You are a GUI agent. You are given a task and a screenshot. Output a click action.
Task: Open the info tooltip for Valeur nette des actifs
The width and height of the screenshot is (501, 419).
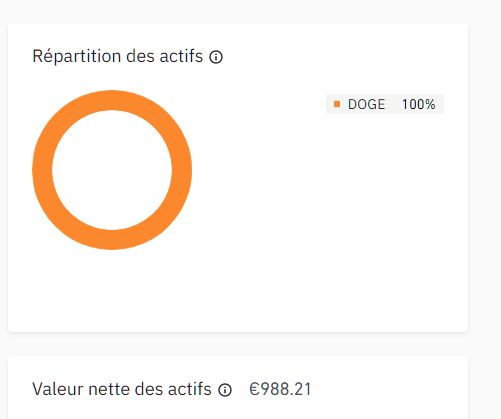[225, 390]
